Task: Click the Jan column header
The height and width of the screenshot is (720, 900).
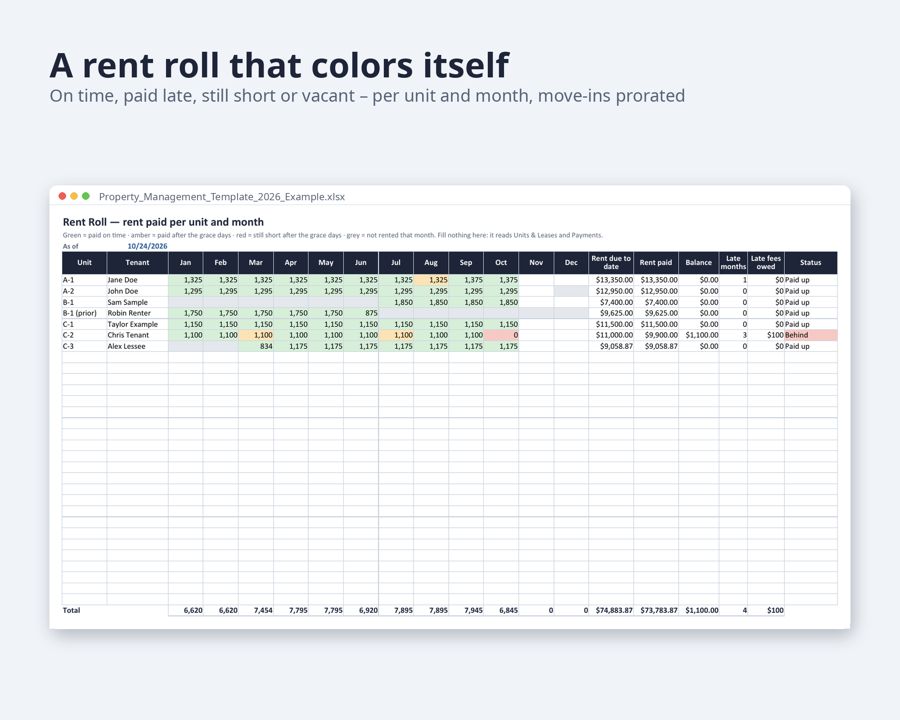Action: point(185,262)
